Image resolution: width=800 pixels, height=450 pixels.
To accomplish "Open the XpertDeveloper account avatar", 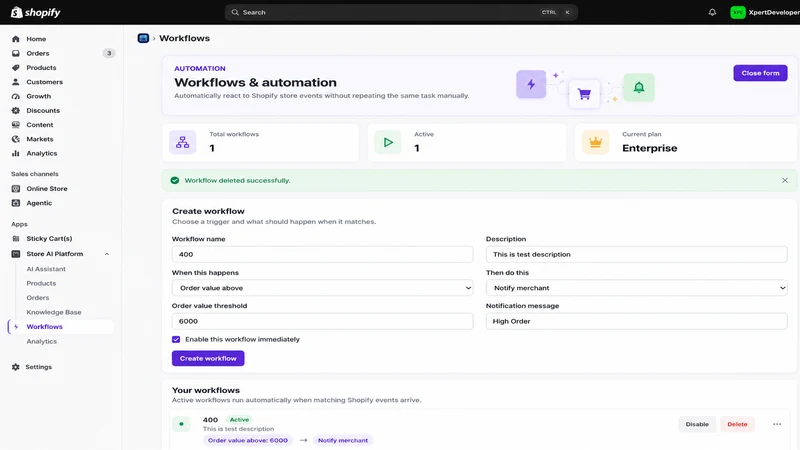I will pyautogui.click(x=738, y=12).
